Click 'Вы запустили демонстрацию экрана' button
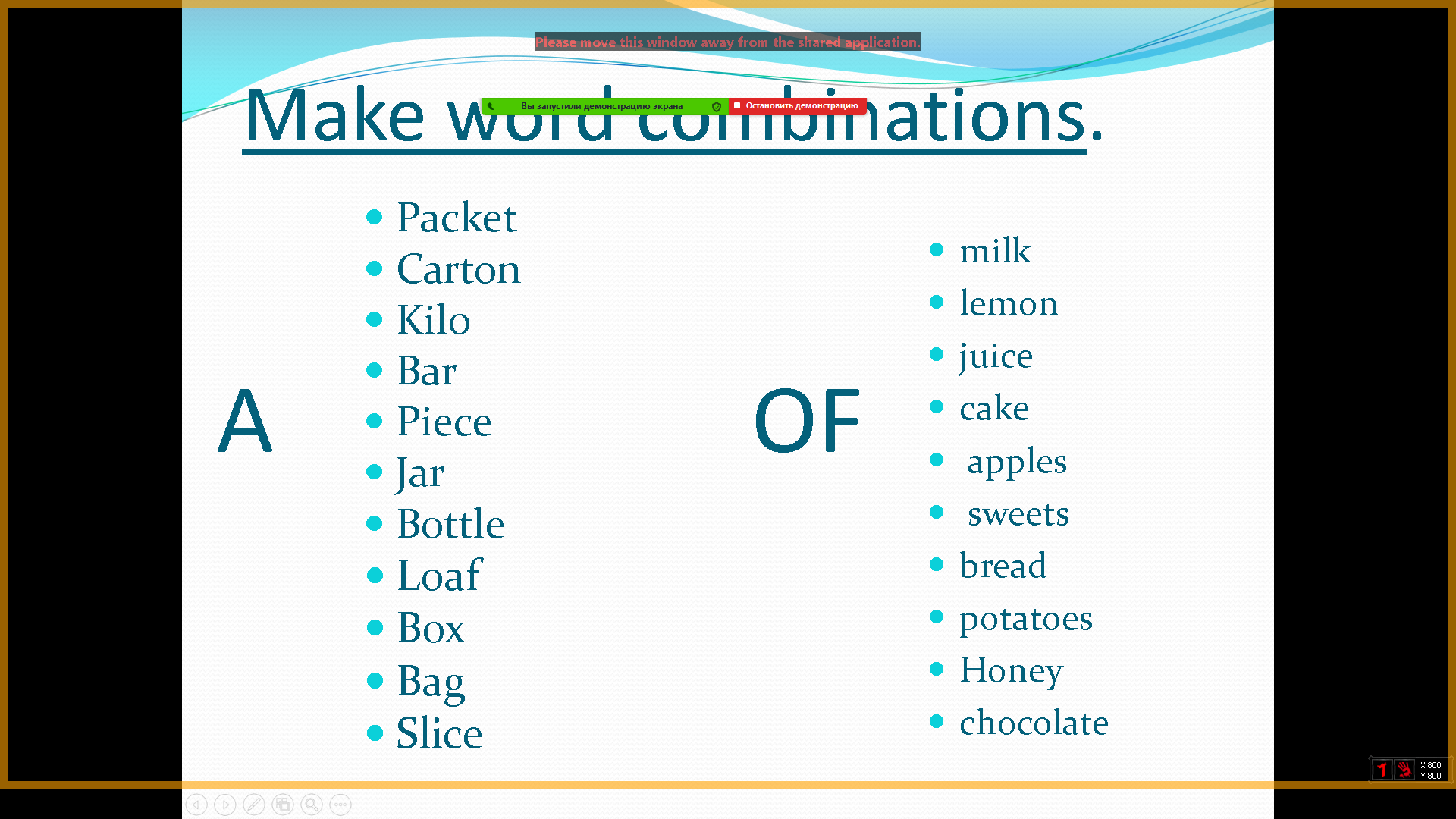 601,105
